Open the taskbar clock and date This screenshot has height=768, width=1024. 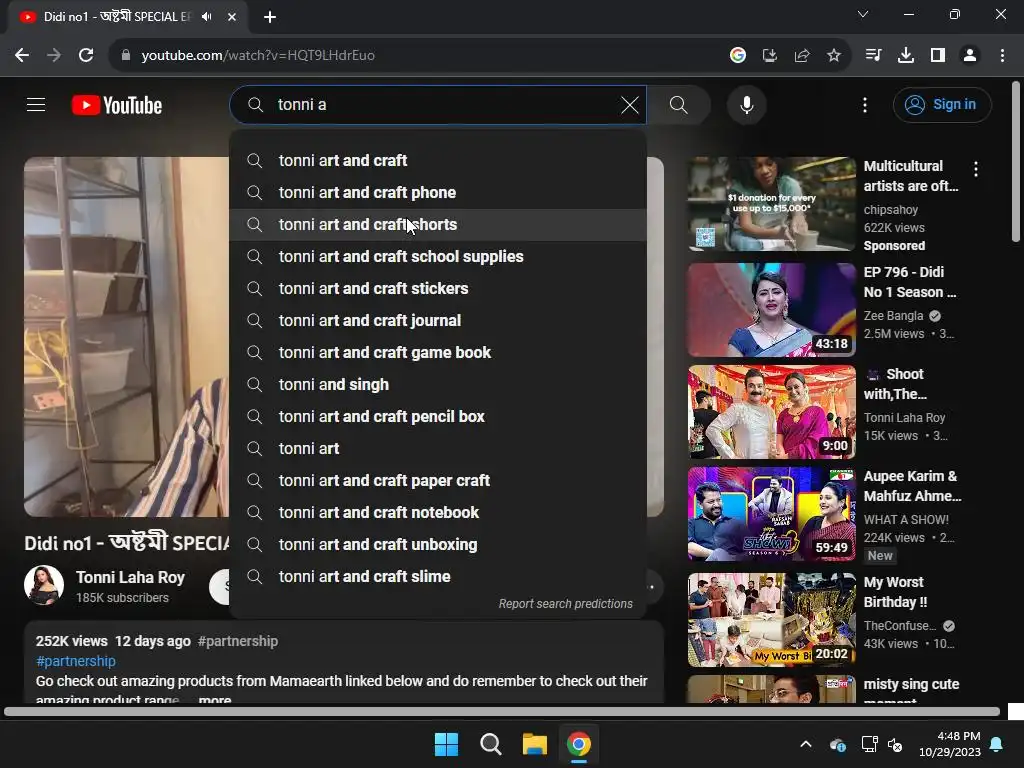(x=950, y=744)
